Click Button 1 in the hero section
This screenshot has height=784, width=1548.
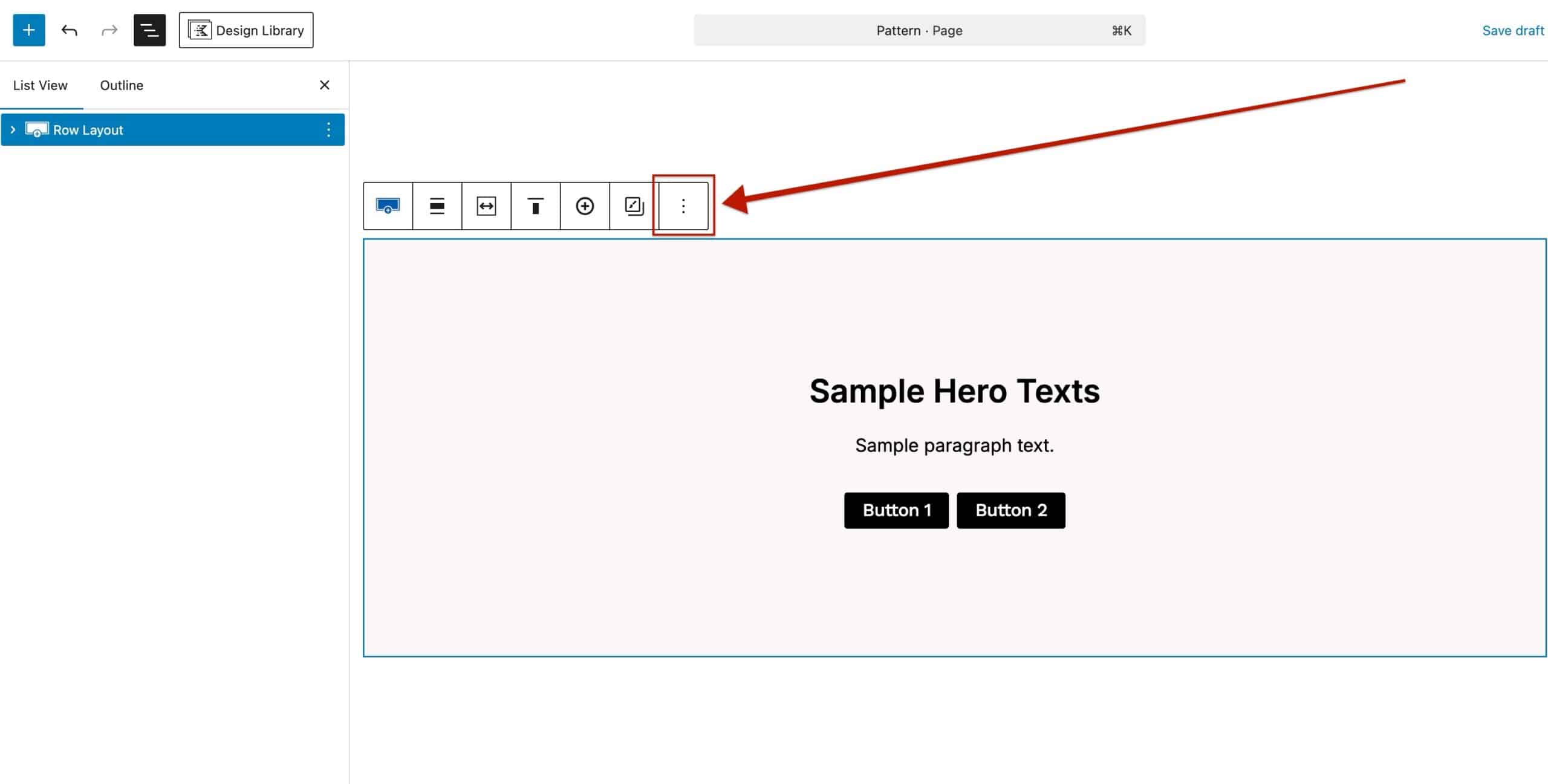pos(896,510)
